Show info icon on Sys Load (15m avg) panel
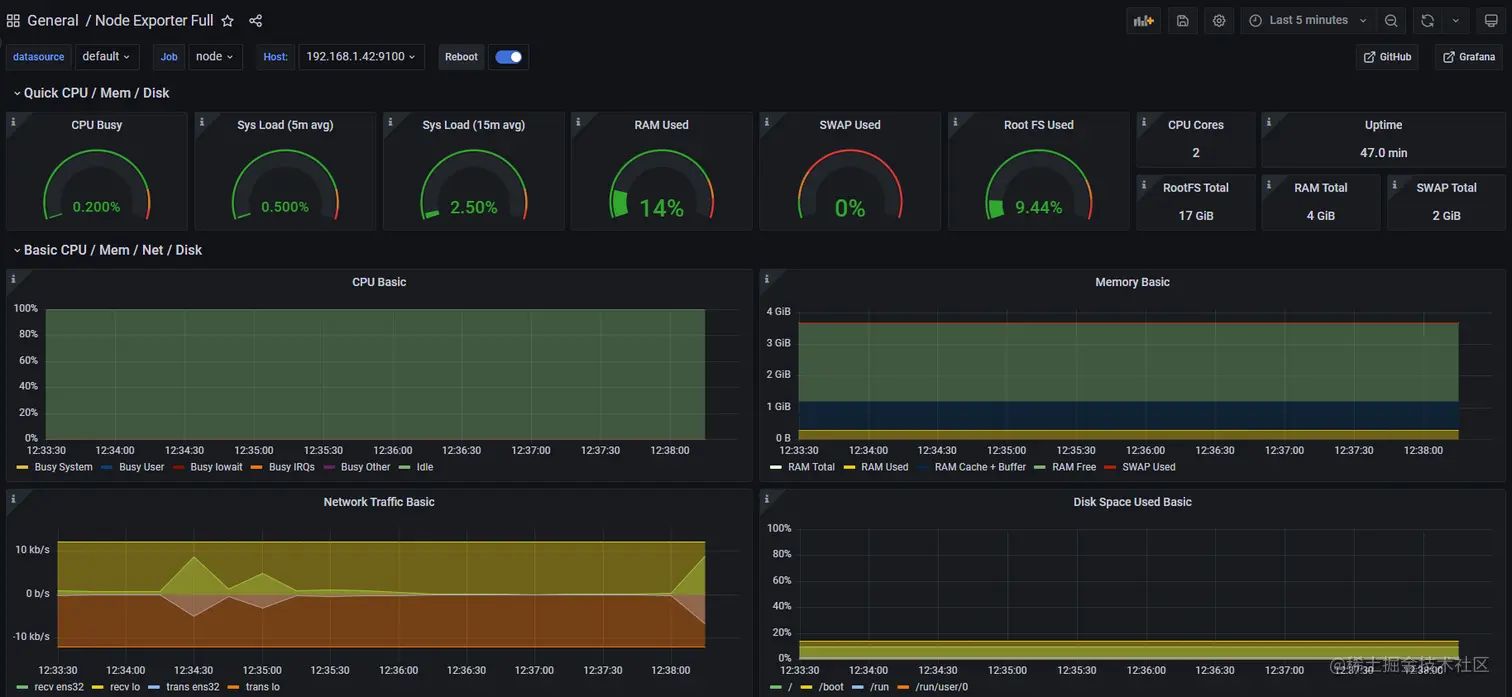The width and height of the screenshot is (1512, 697). click(x=390, y=122)
